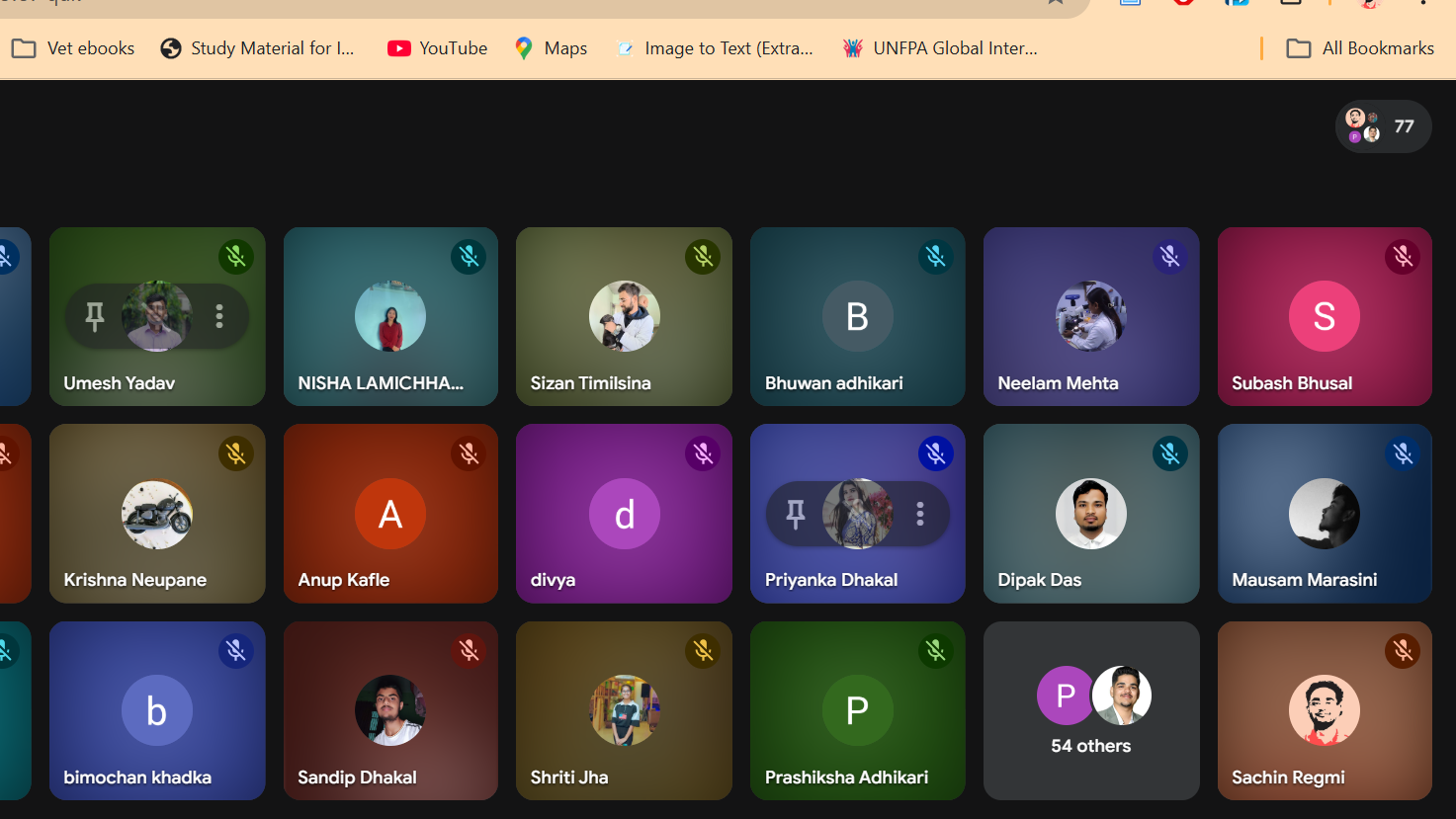Open Image to Text bookmark

click(715, 48)
